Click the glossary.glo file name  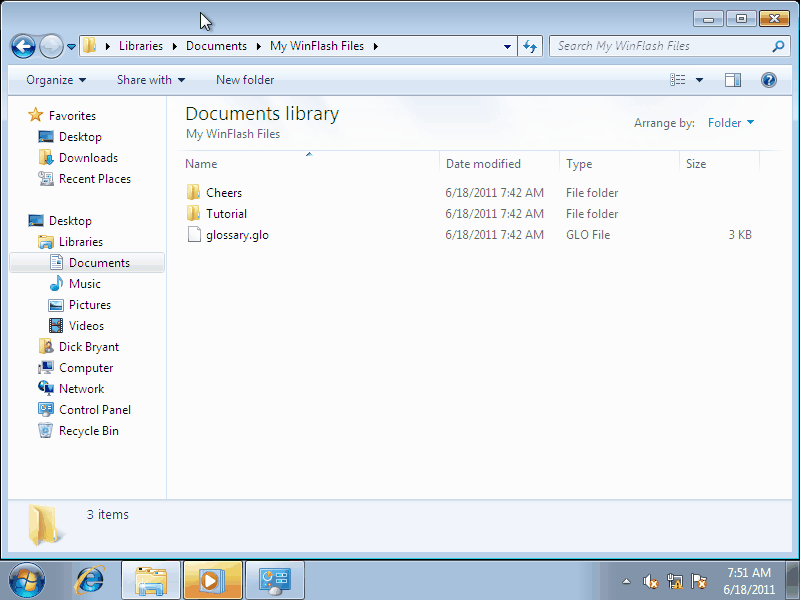[237, 235]
